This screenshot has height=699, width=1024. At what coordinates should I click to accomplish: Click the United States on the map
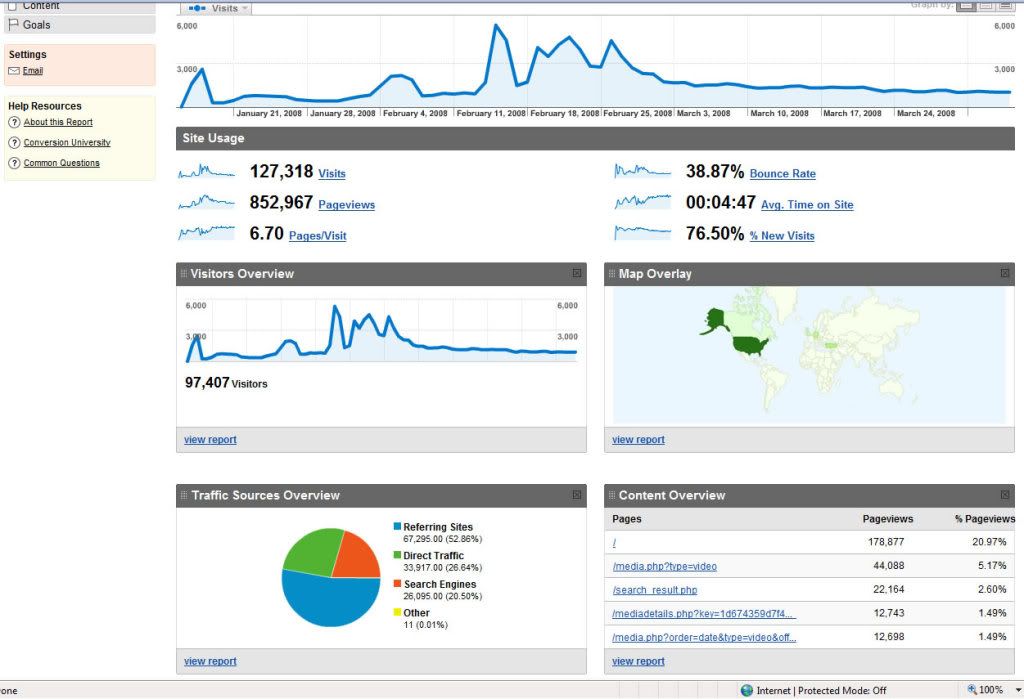pos(749,346)
